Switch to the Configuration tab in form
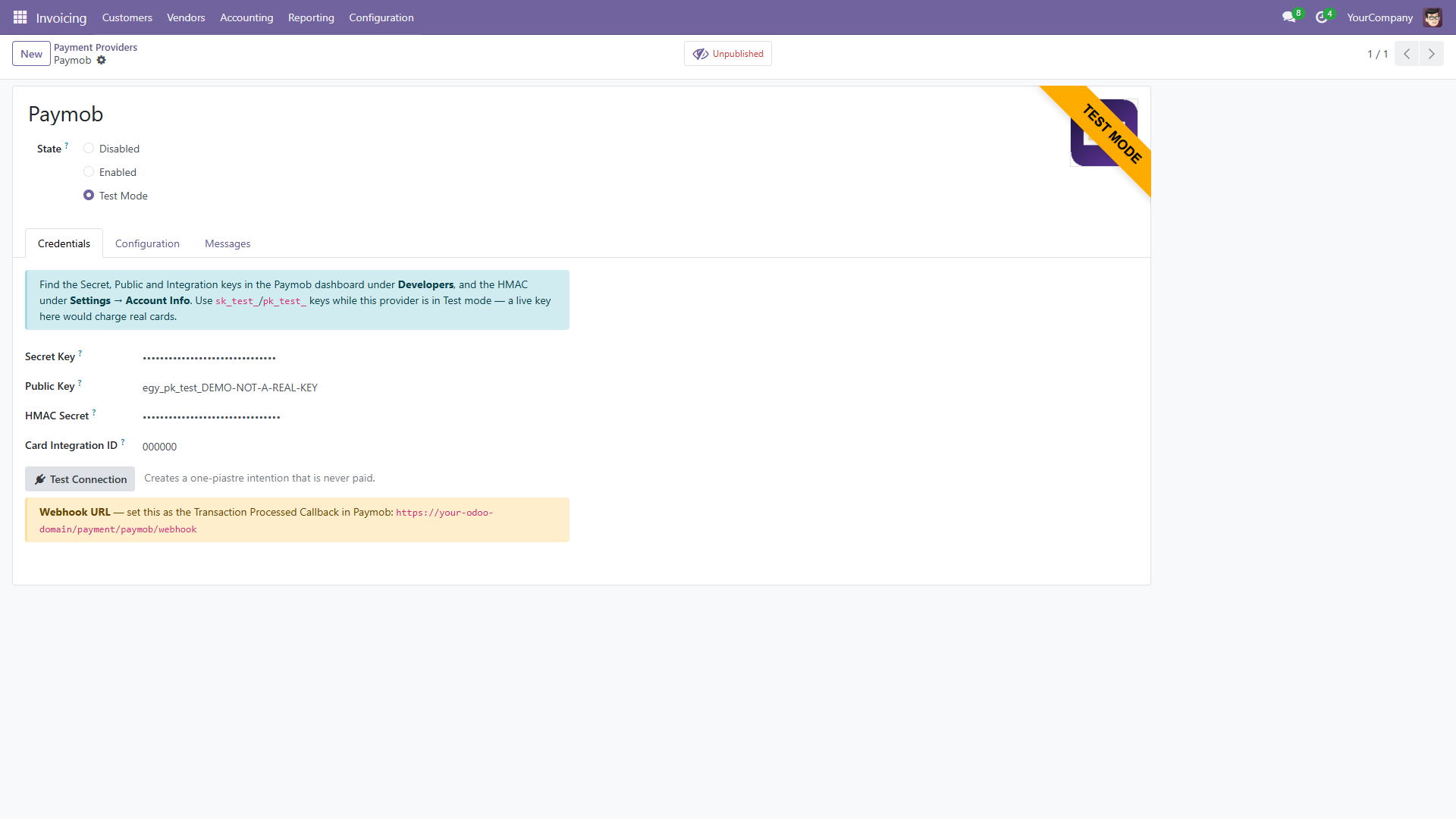This screenshot has height=819, width=1456. point(147,243)
